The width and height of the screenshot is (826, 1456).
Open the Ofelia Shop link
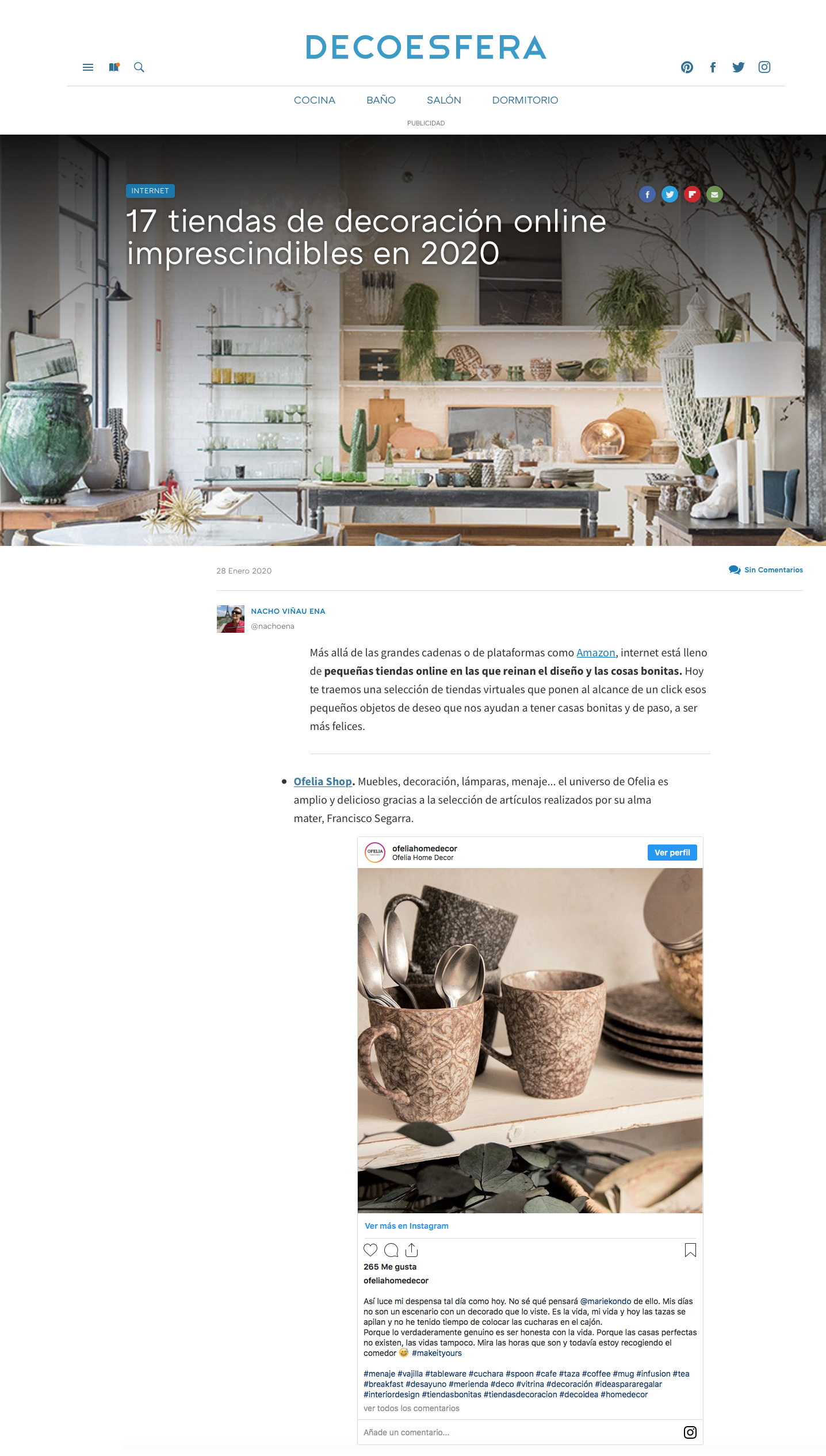point(323,781)
